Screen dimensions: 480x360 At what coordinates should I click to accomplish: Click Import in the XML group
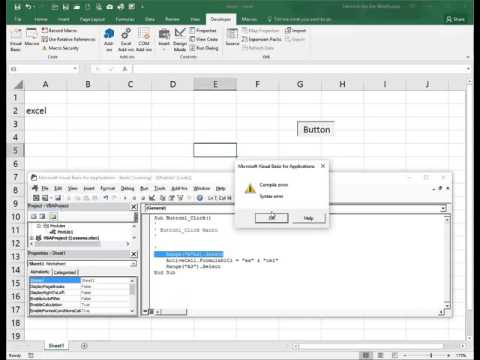295,30
